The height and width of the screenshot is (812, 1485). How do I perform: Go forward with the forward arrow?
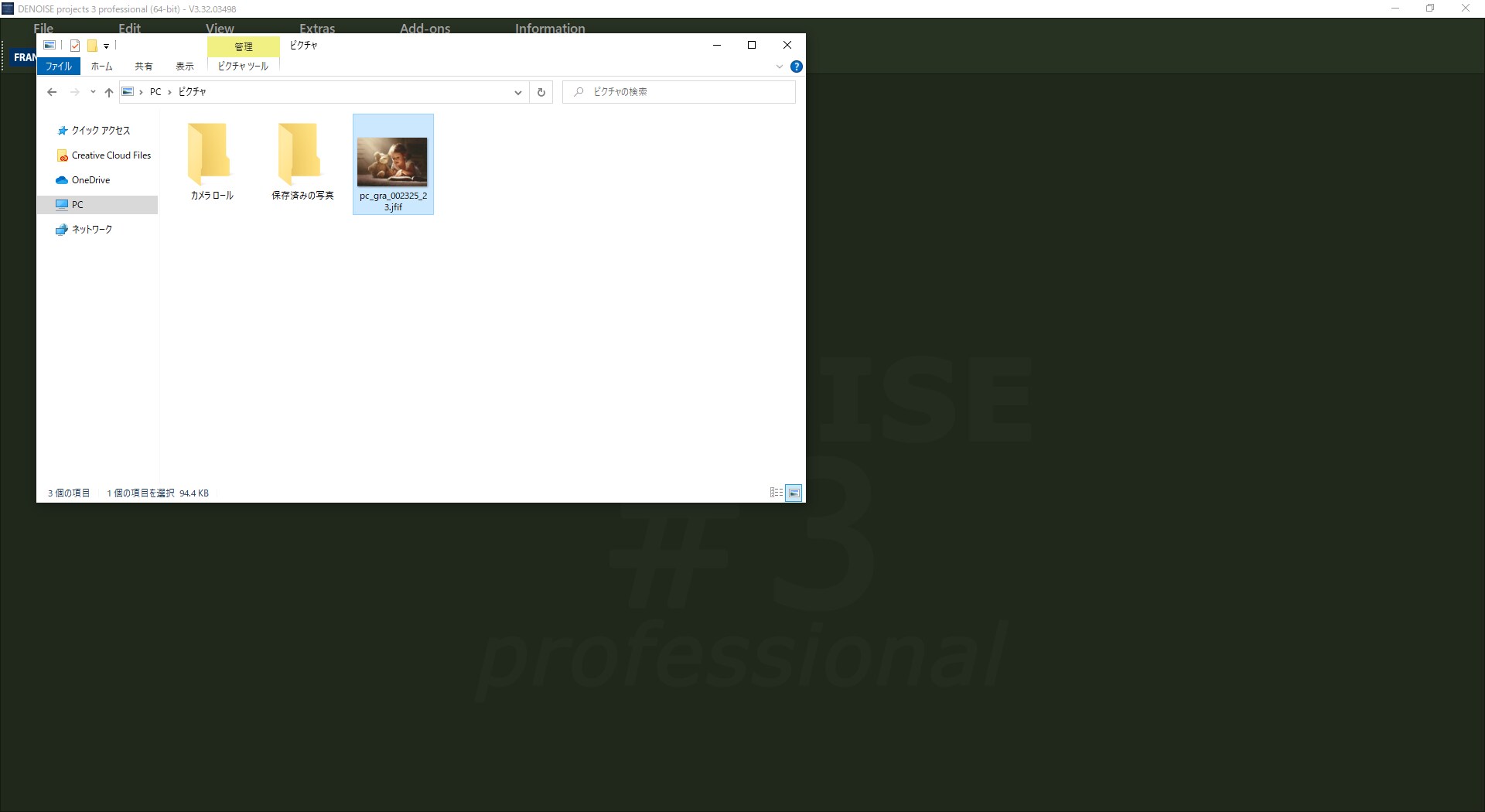coord(74,92)
